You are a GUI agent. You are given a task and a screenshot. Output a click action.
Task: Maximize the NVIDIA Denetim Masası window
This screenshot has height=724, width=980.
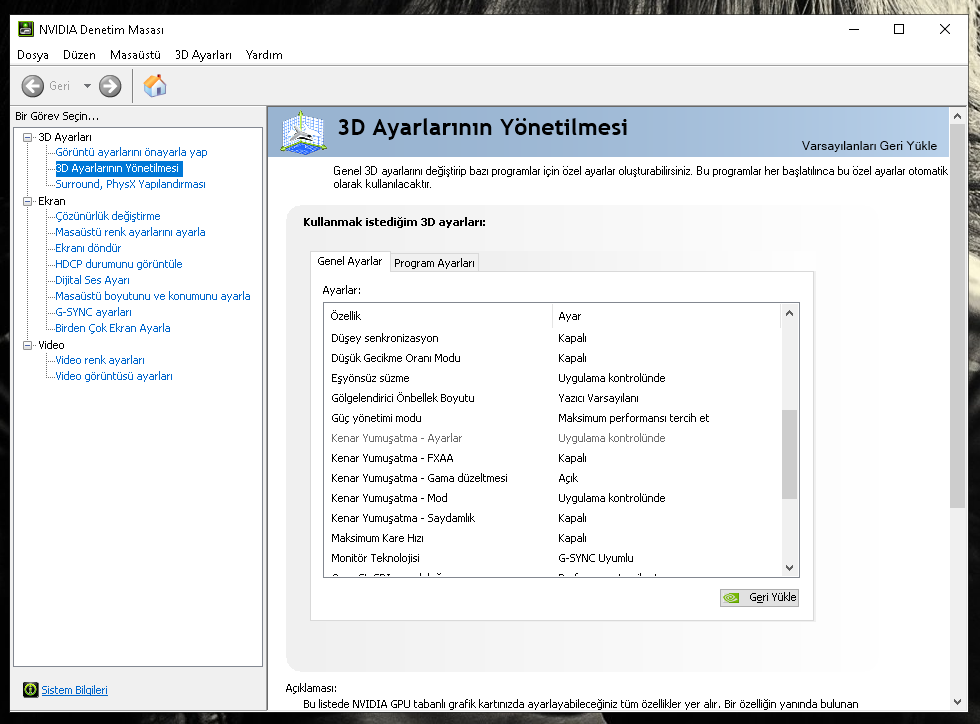[899, 29]
